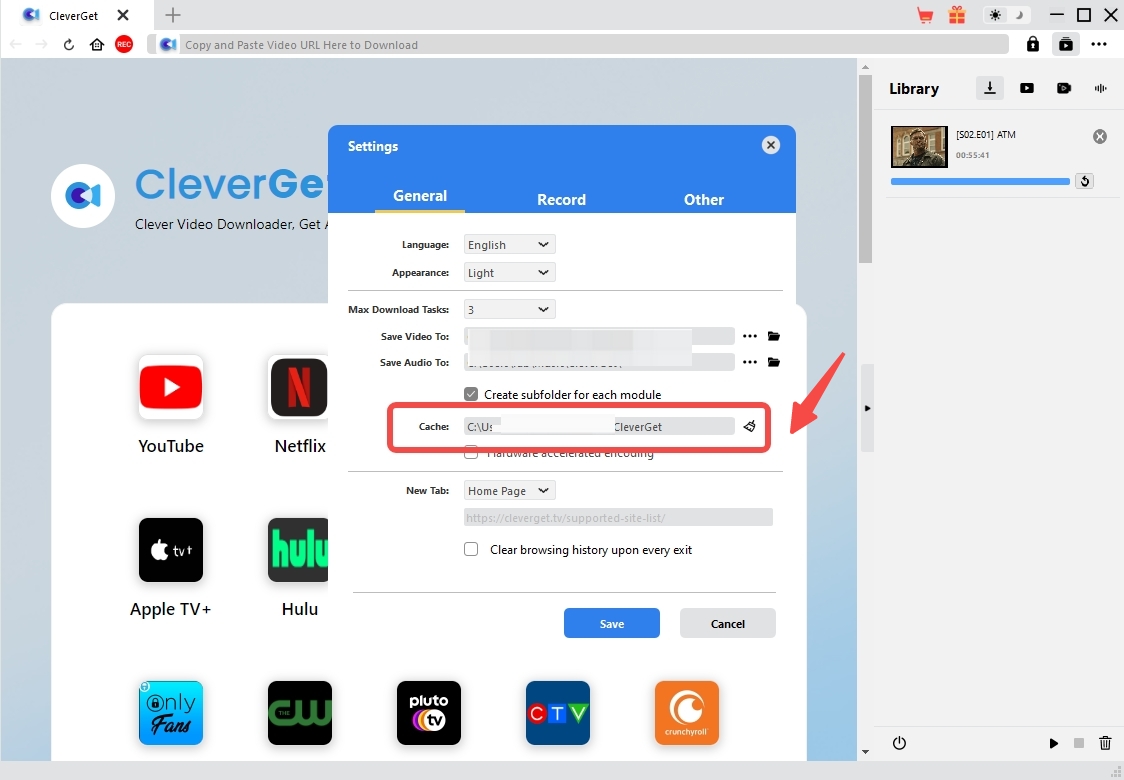Click the CleverGet logo icon
The height and width of the screenshot is (780, 1124).
point(83,196)
